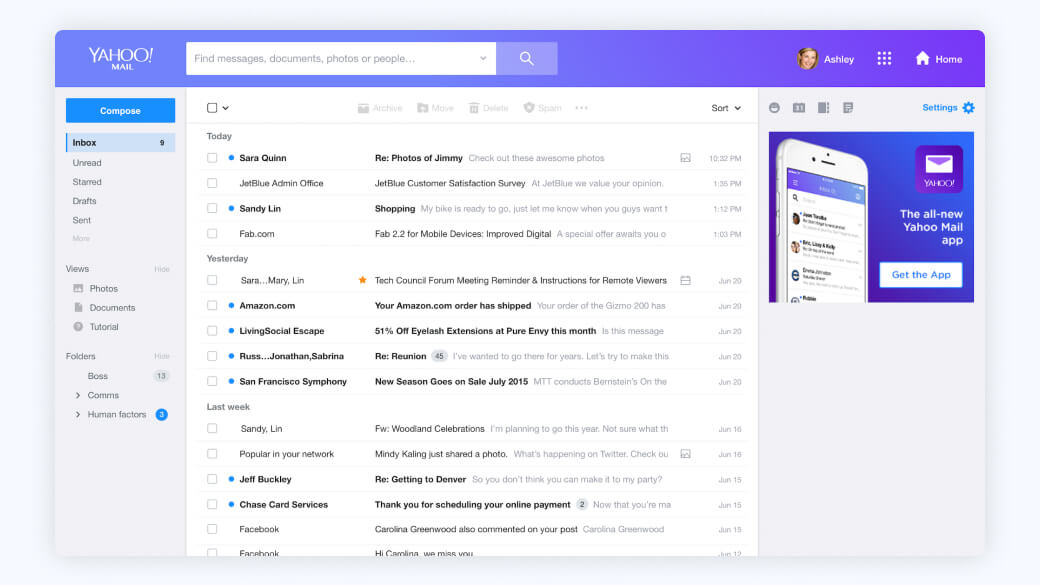The image size is (1040, 585).
Task: Click Get the App button
Action: (921, 275)
